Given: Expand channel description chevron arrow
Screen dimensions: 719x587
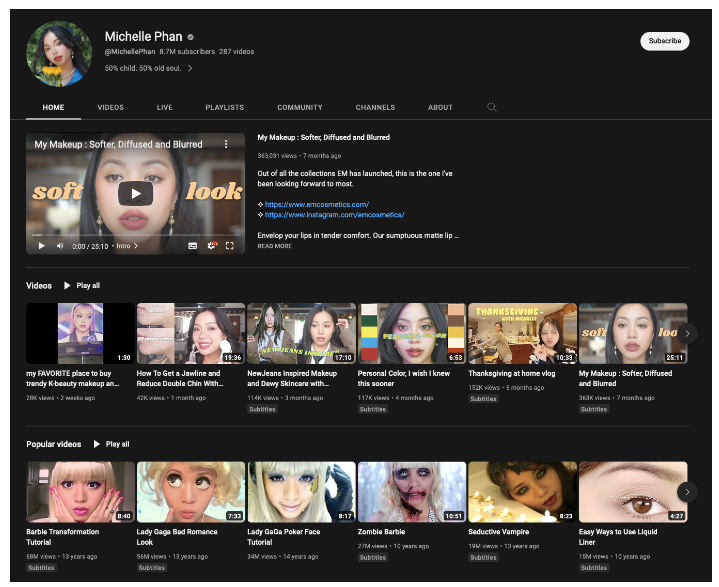Looking at the screenshot, I should [x=190, y=69].
